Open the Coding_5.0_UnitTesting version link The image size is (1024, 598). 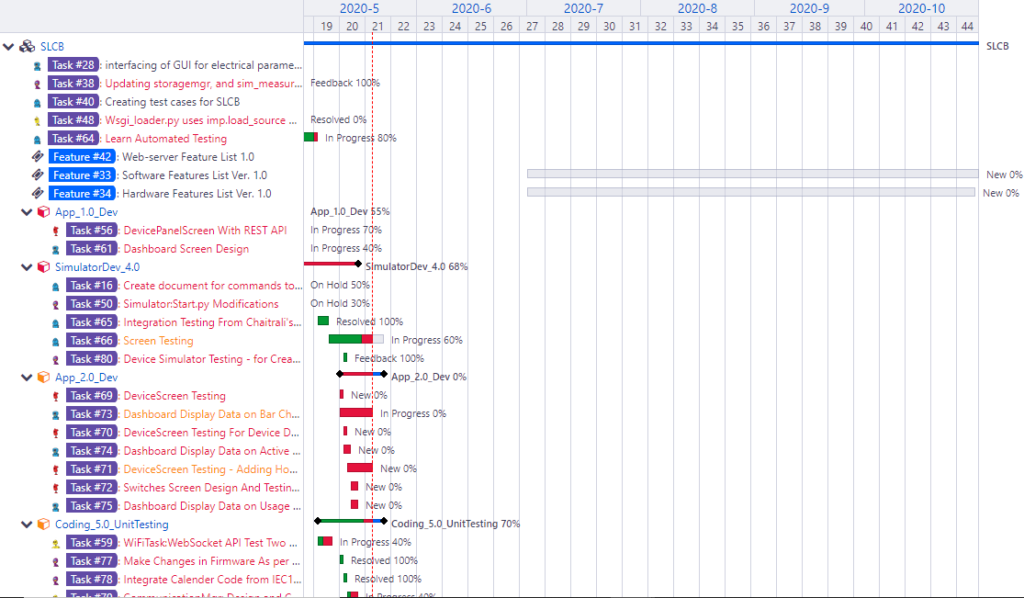112,524
